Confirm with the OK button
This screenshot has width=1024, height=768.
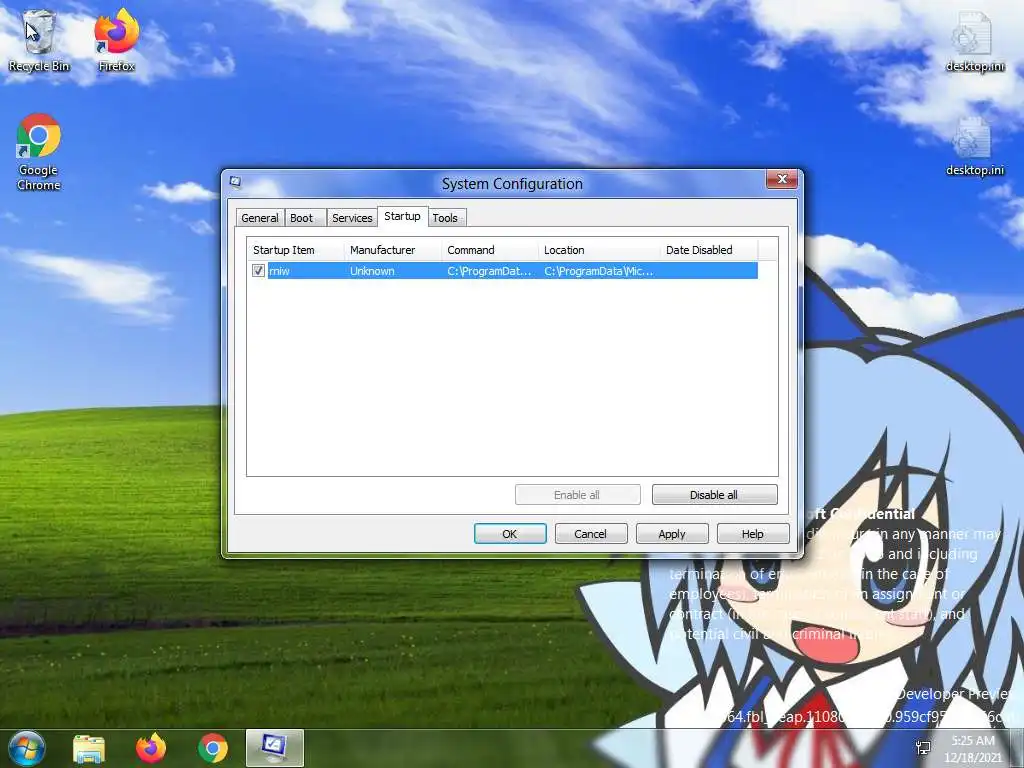click(x=510, y=534)
